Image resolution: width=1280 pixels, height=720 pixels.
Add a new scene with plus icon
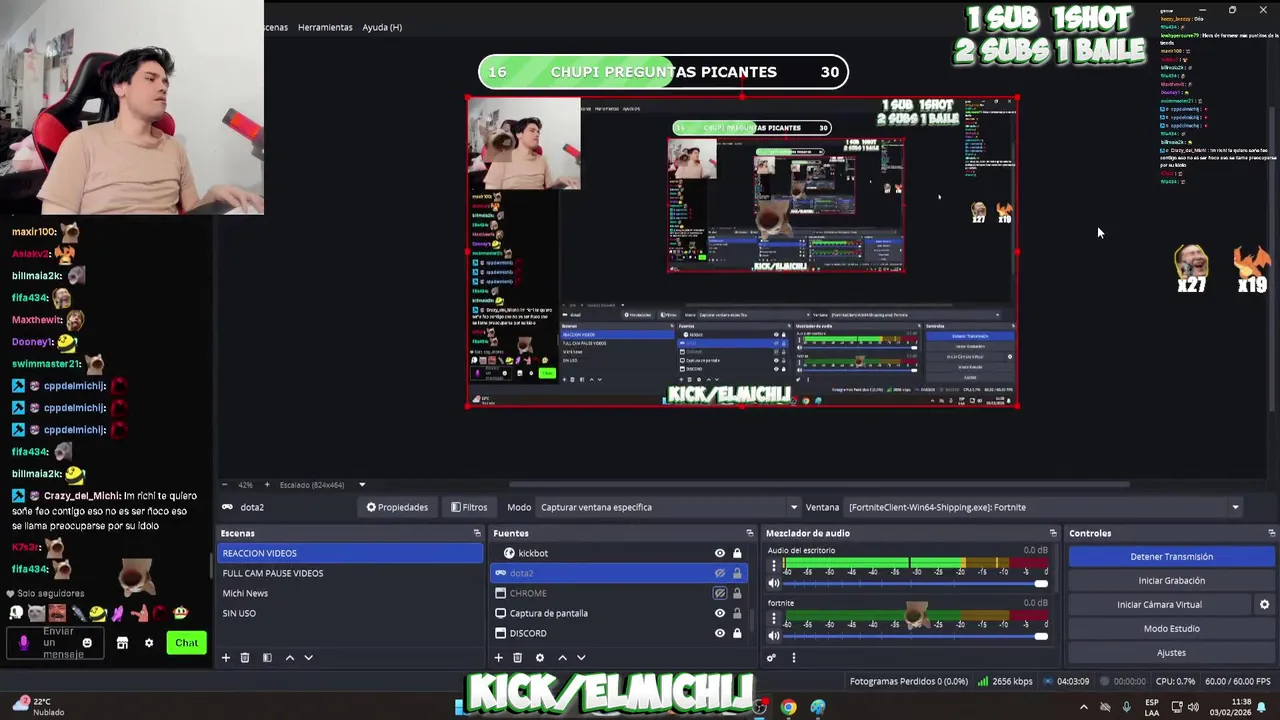226,658
